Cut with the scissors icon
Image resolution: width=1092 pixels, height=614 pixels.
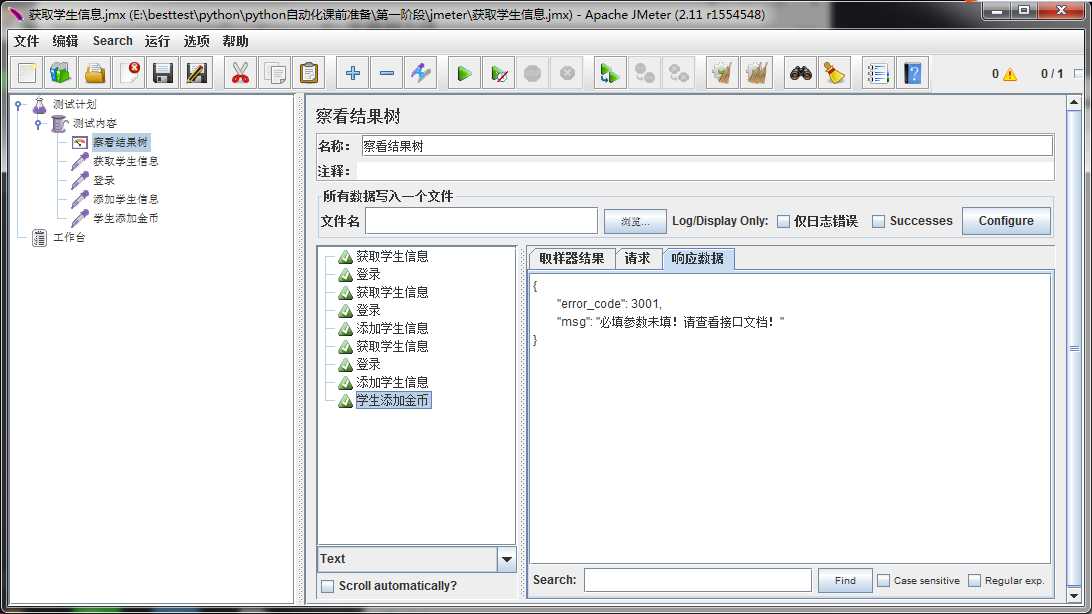coord(240,73)
